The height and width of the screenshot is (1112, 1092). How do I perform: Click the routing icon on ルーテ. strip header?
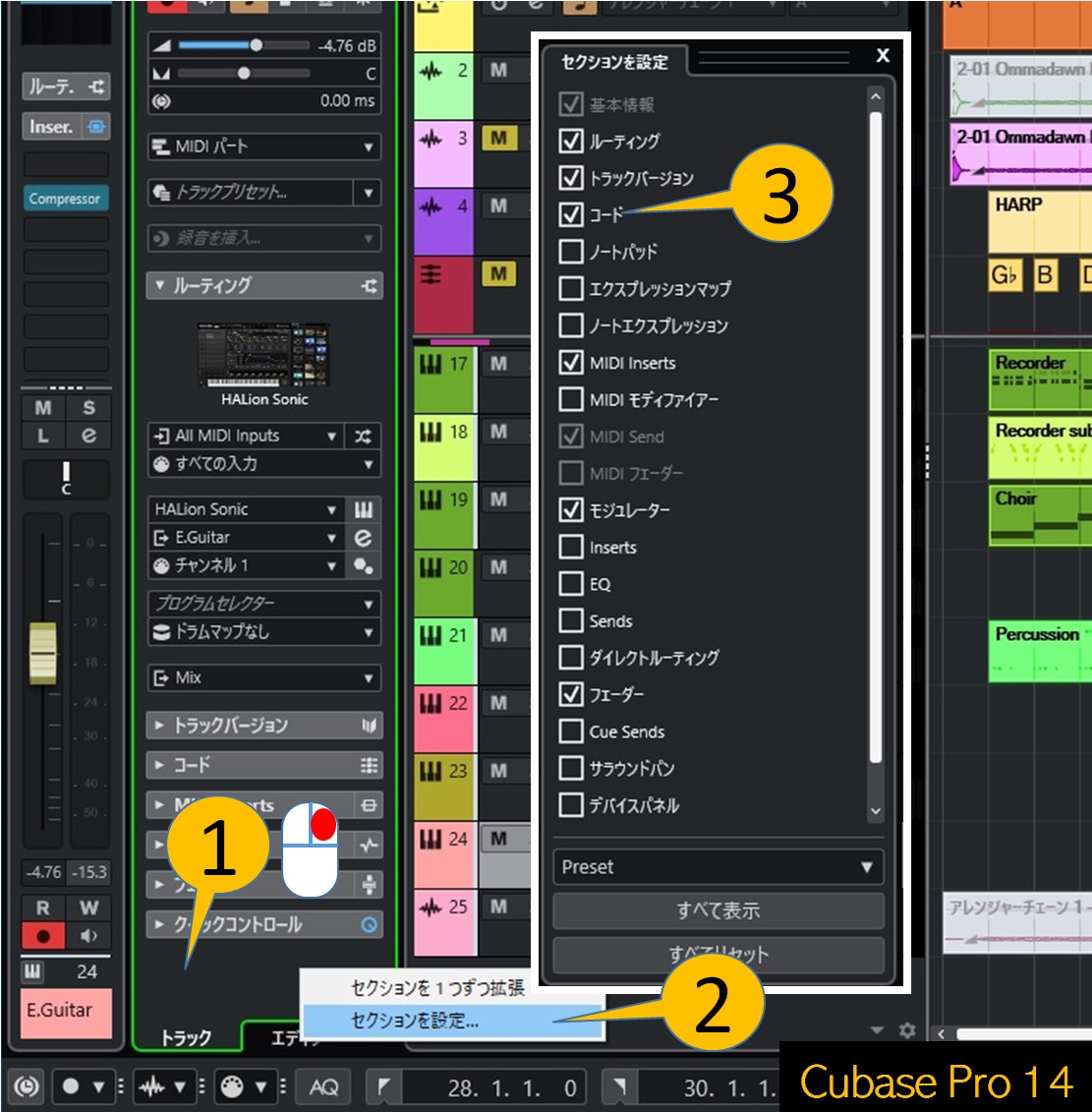point(95,87)
